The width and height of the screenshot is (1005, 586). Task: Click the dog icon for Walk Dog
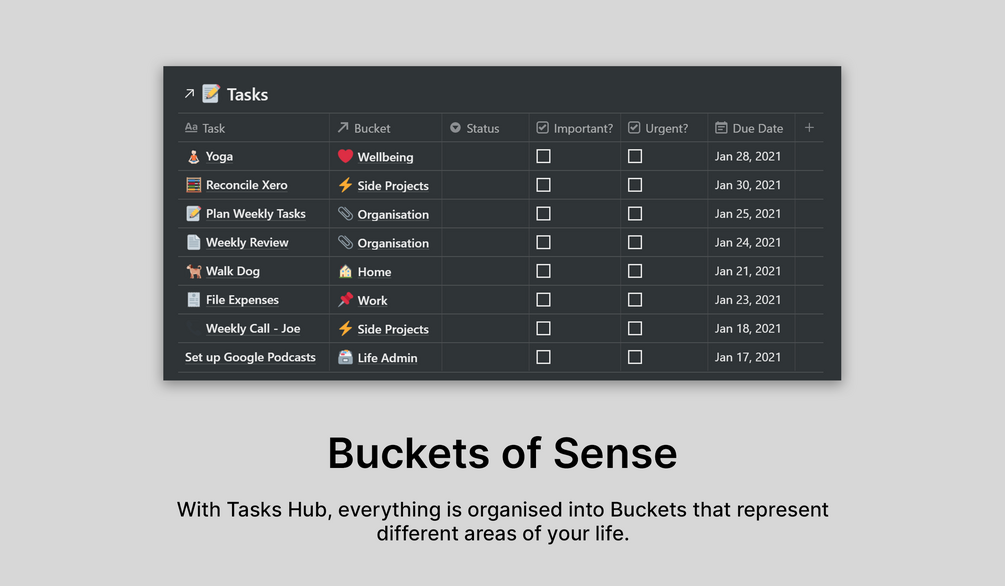[194, 271]
